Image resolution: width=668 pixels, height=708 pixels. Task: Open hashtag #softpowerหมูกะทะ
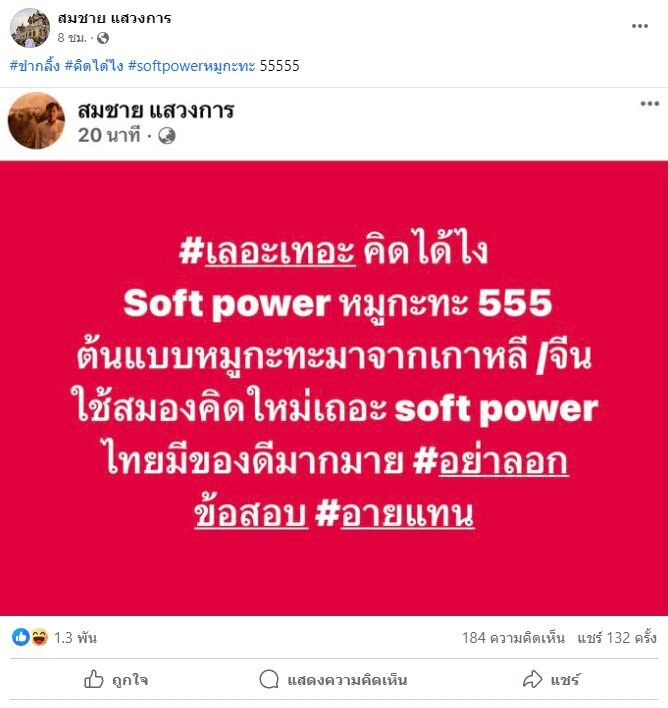click(192, 66)
